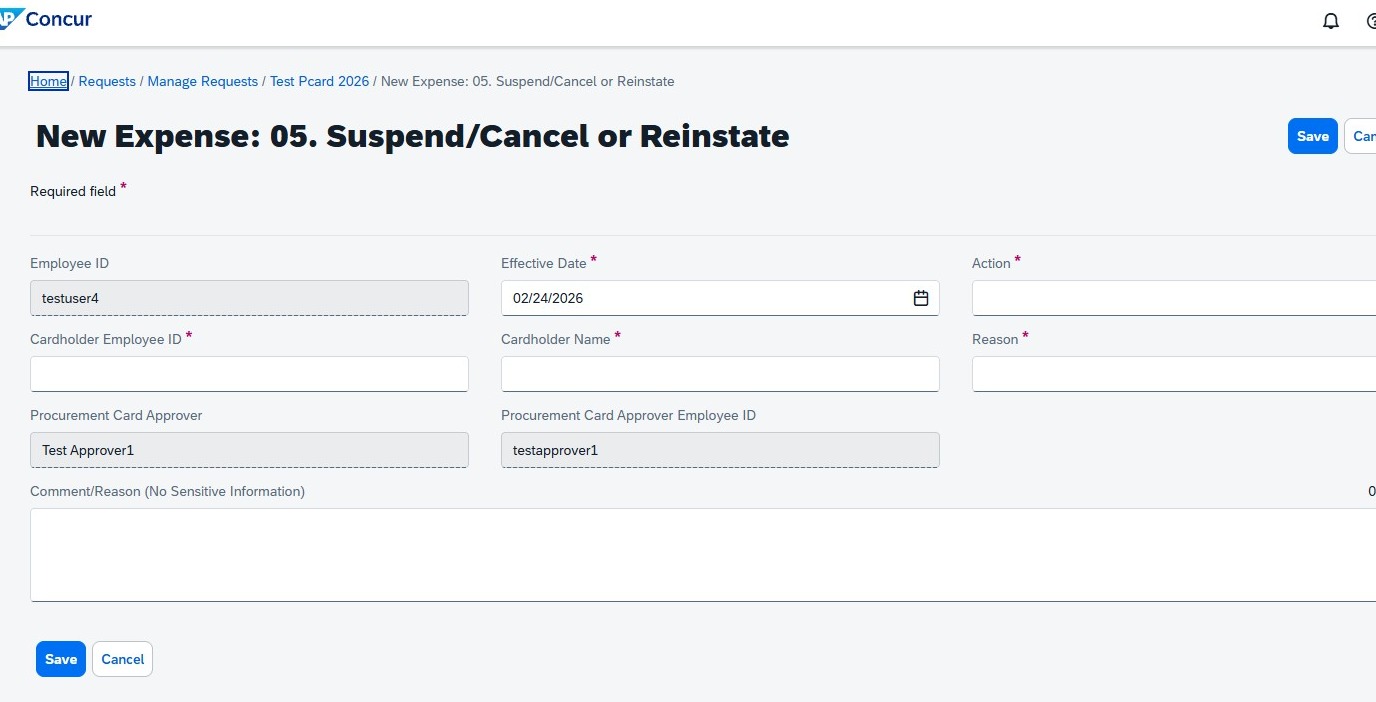Image resolution: width=1376 pixels, height=702 pixels.
Task: Click the top Cancel button
Action: pos(1361,136)
